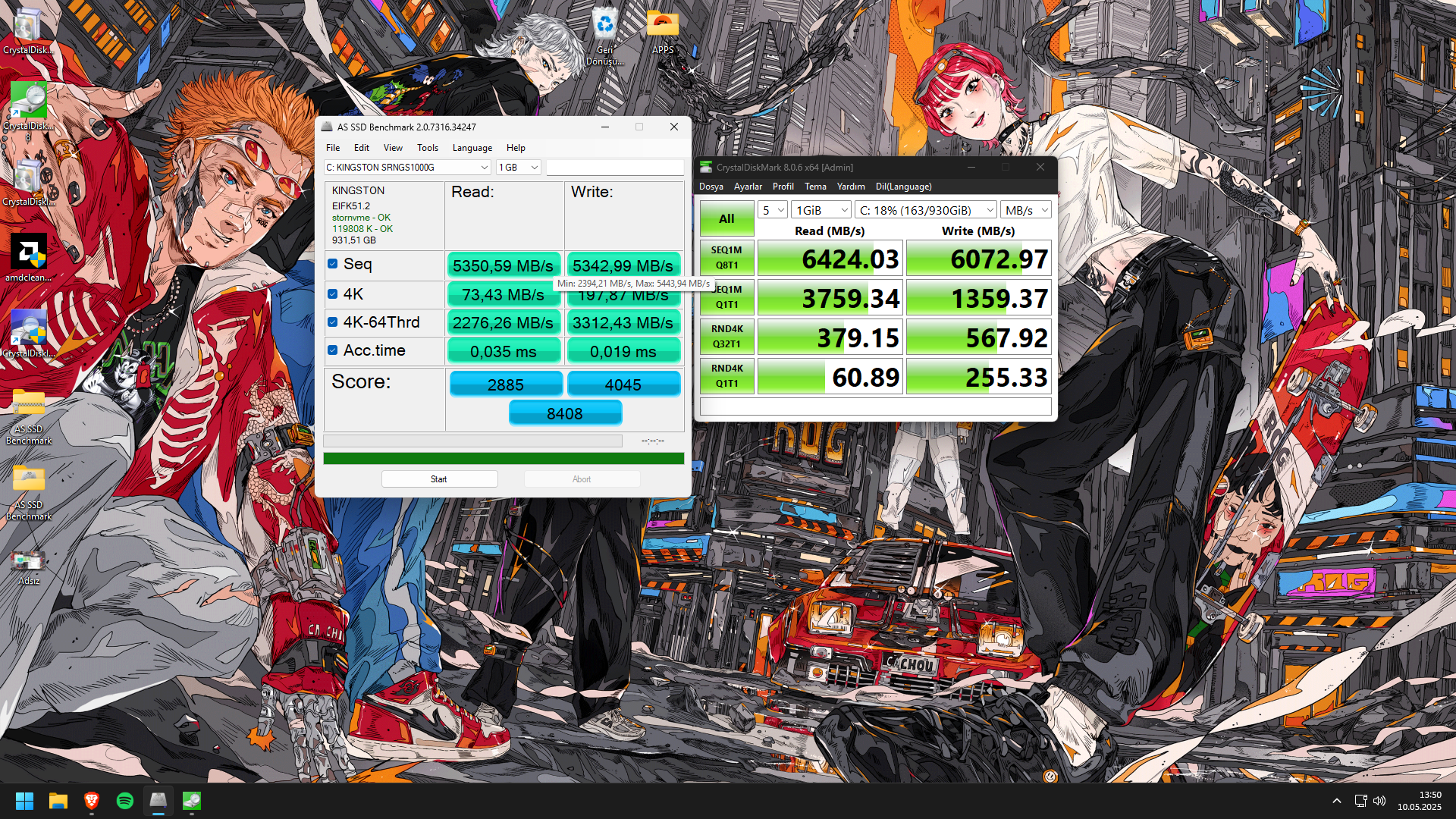Screen dimensions: 1456x819
Task: Open the first CrystalDisk desktop shortcut
Action: (29, 32)
